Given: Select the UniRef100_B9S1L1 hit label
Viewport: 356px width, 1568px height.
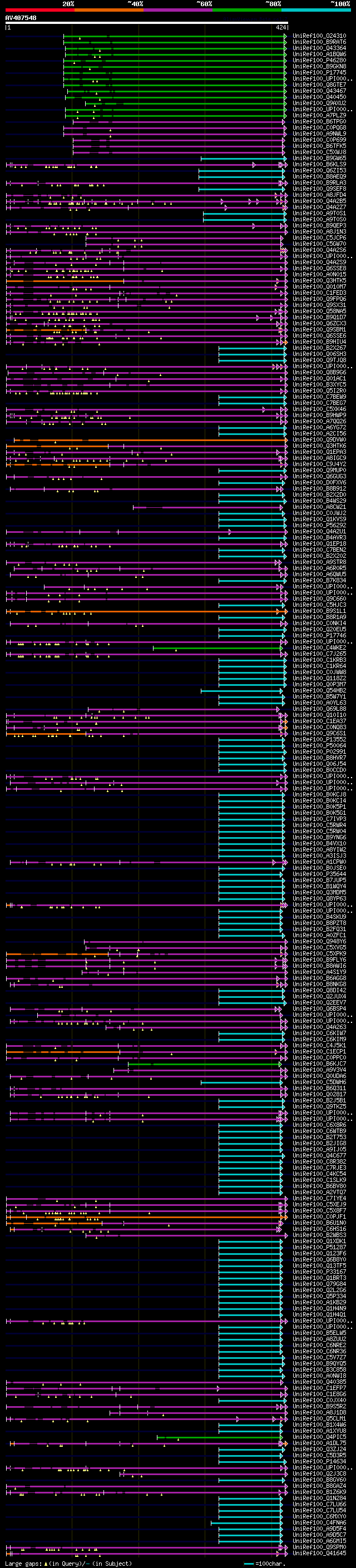Looking at the screenshot, I should click(319, 611).
